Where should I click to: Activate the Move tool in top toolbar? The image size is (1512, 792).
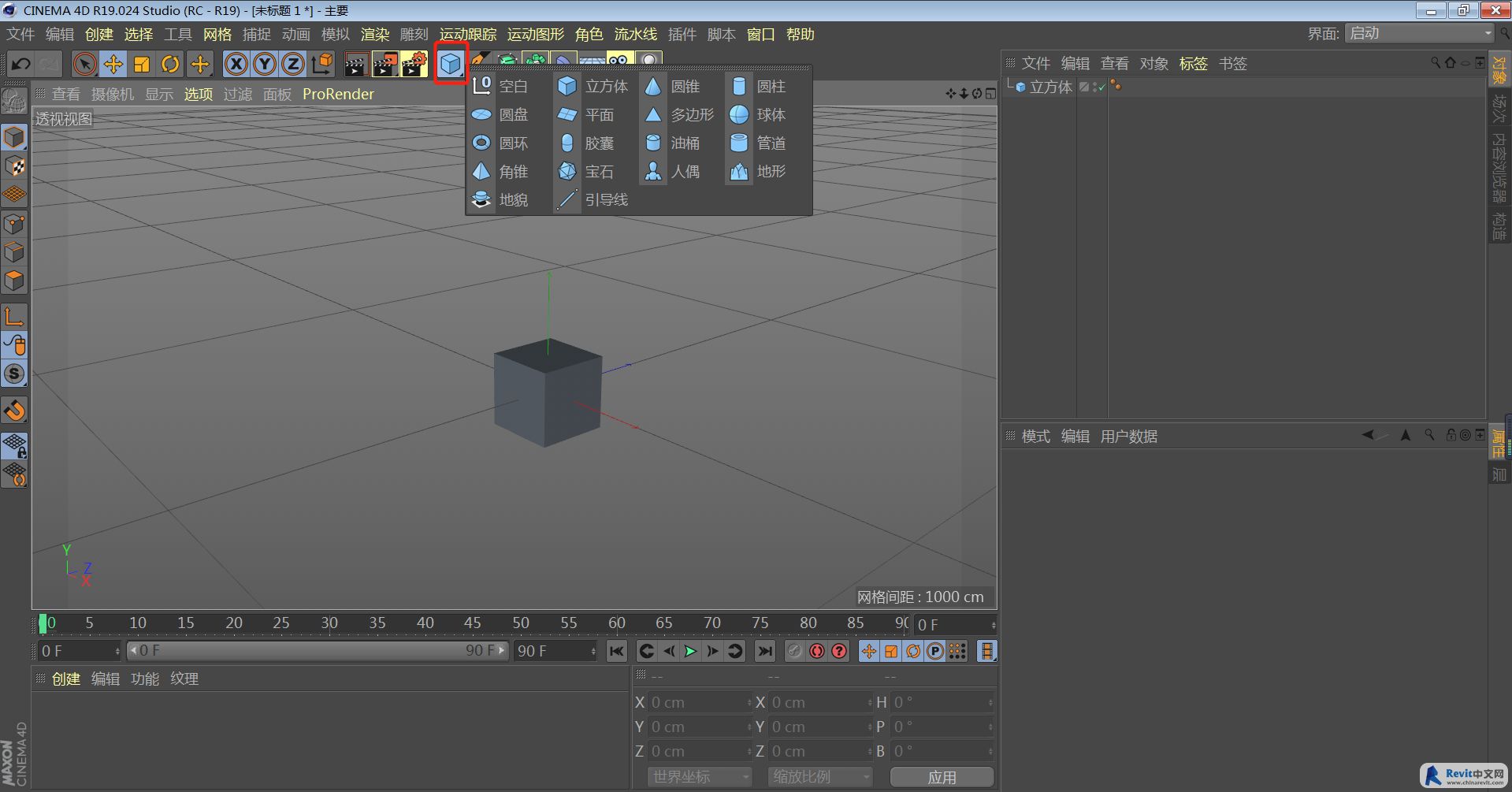point(113,64)
